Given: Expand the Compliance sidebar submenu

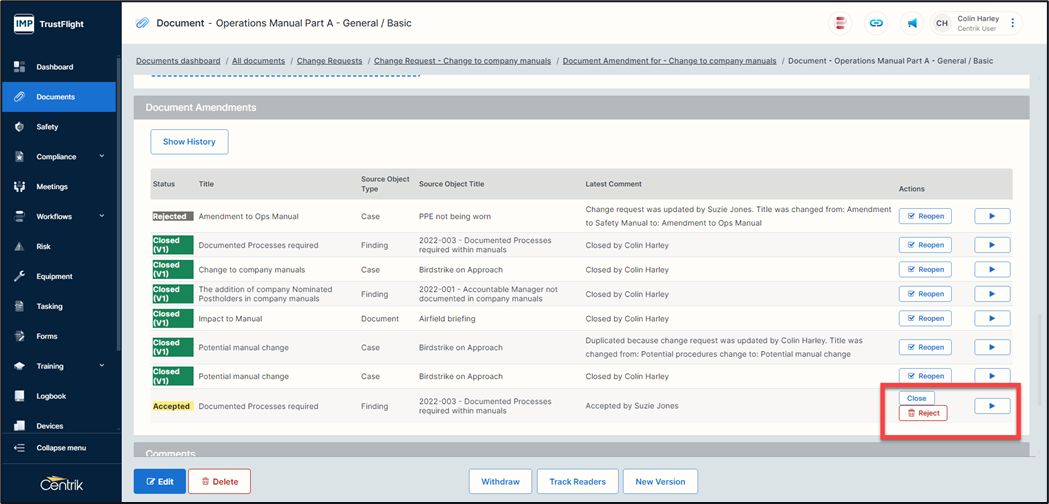Looking at the screenshot, I should point(101,157).
